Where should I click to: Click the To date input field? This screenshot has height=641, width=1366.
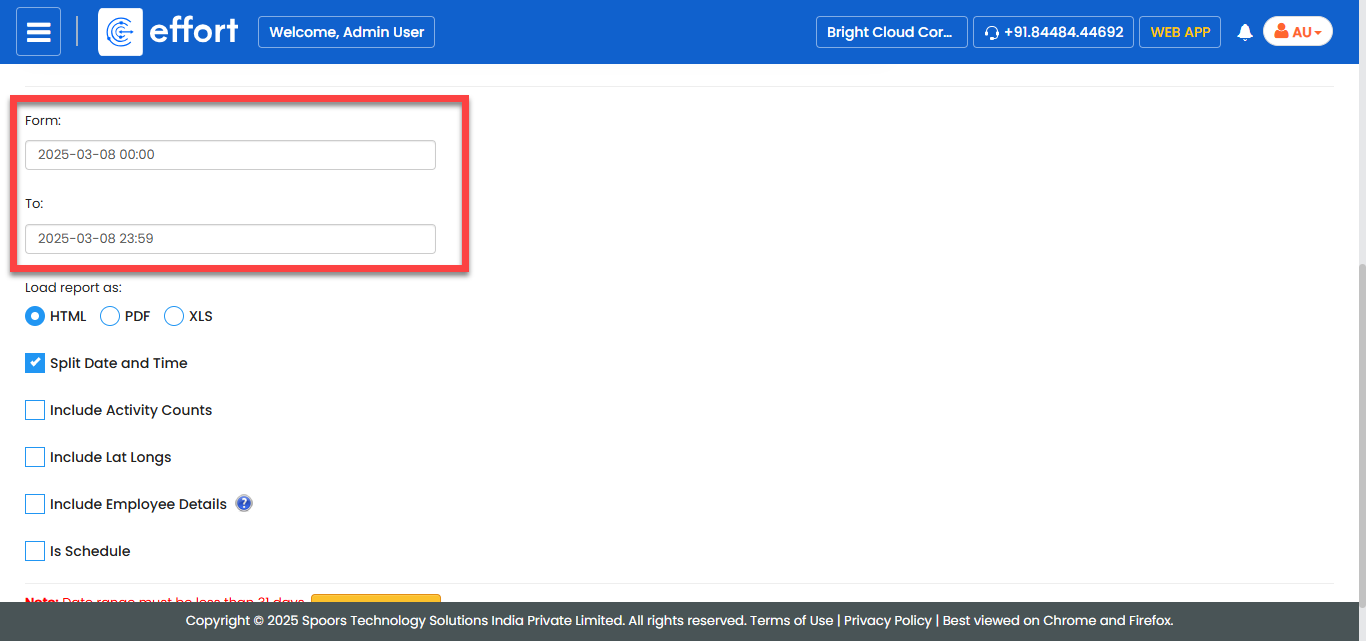[x=230, y=239]
